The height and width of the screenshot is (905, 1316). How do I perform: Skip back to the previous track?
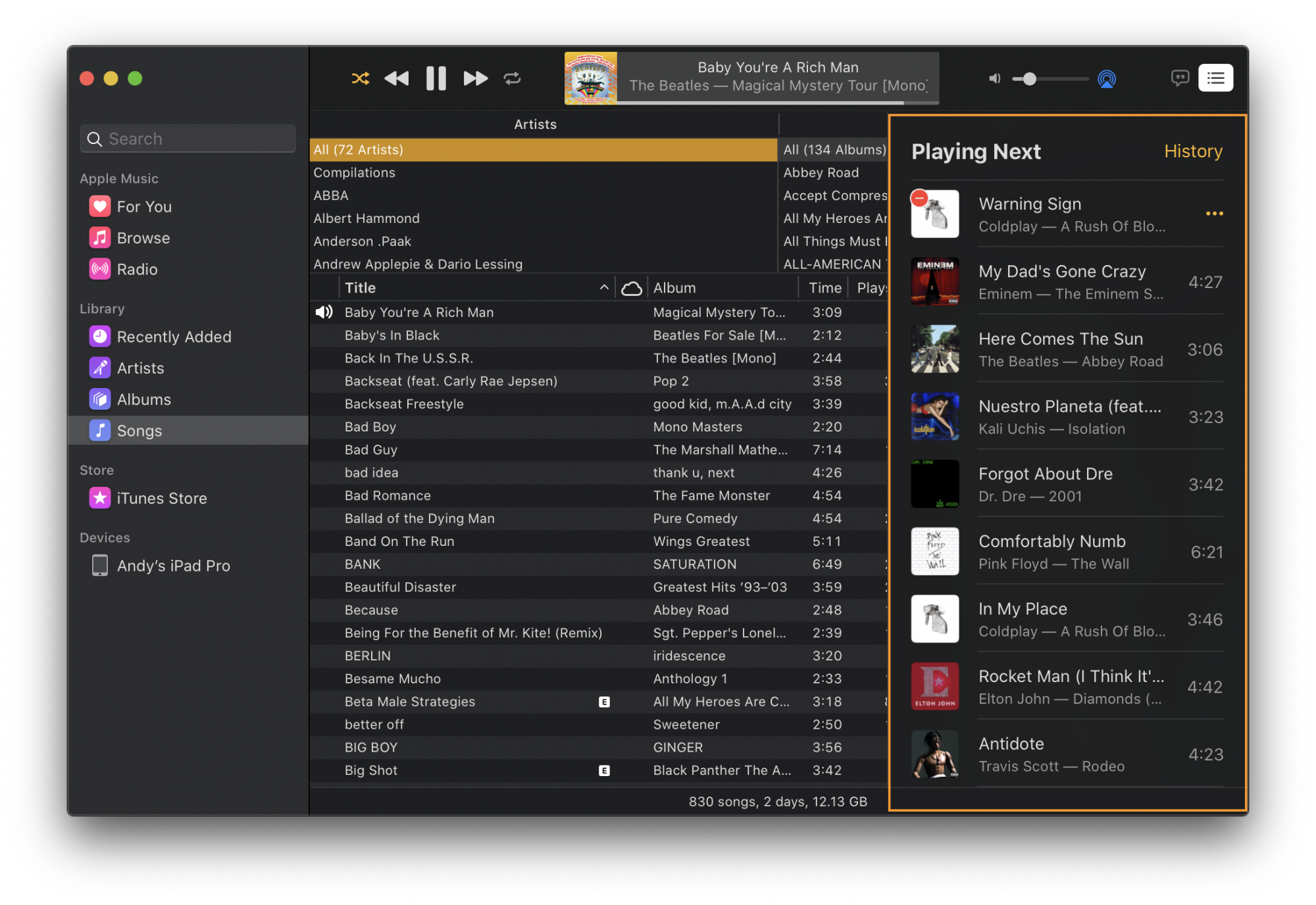tap(396, 79)
